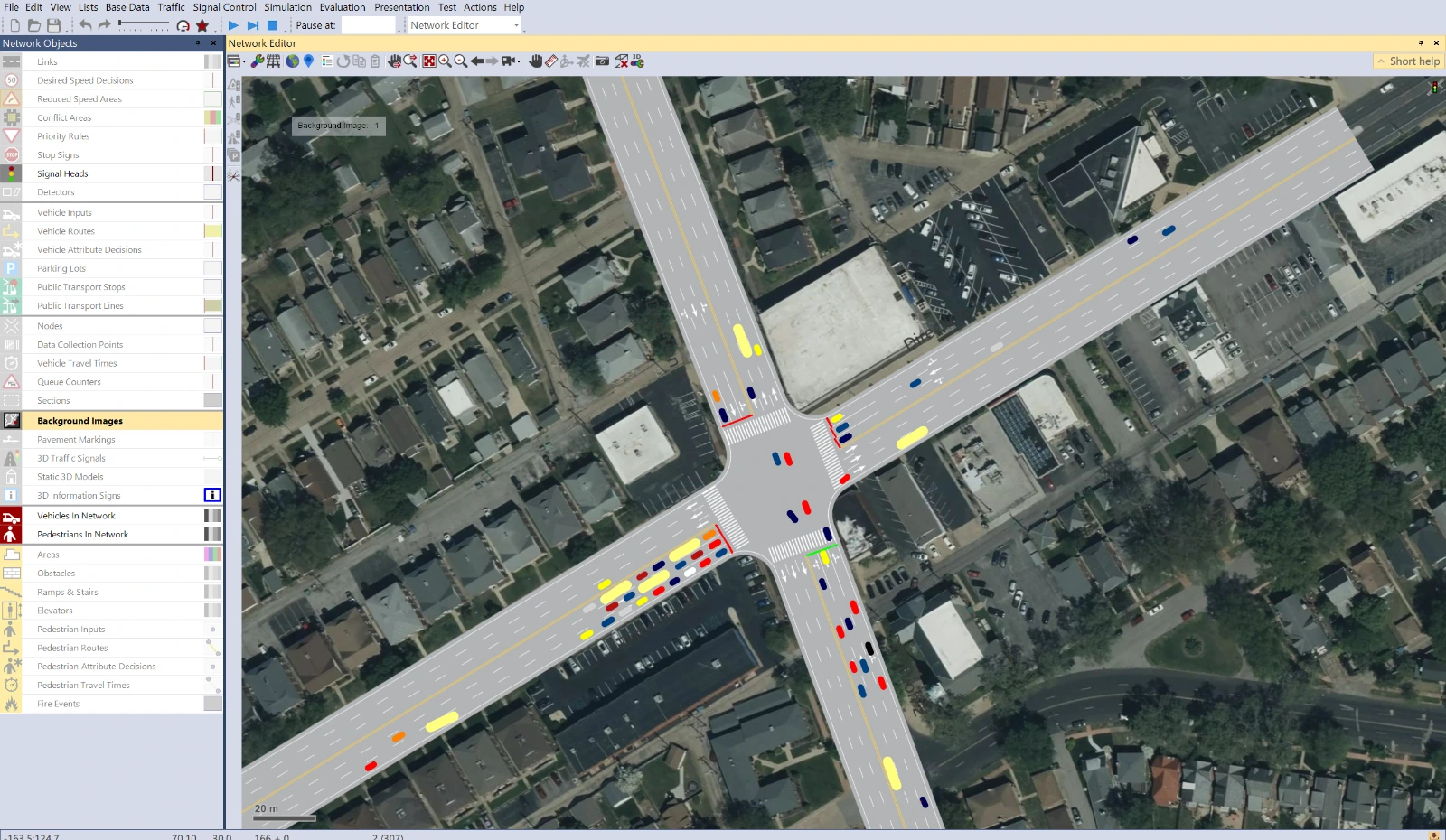Go to the previous view with the left arrow
Screen dimensions: 1446x840
pyautogui.click(x=477, y=61)
